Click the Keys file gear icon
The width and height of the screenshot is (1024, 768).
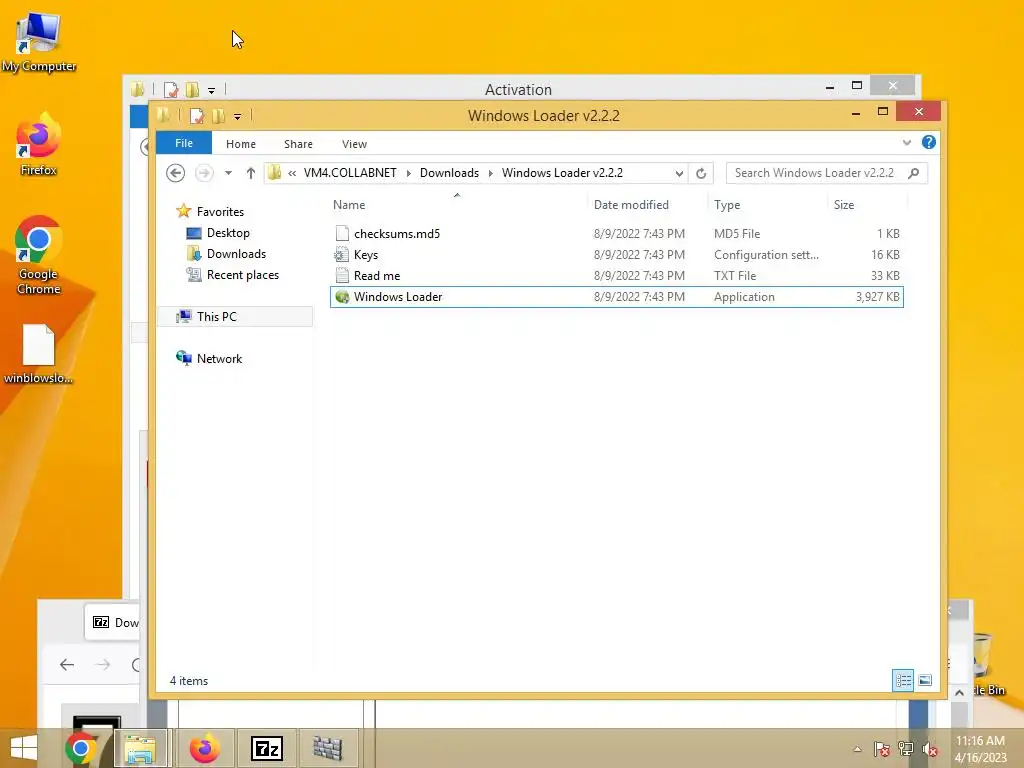tap(342, 255)
